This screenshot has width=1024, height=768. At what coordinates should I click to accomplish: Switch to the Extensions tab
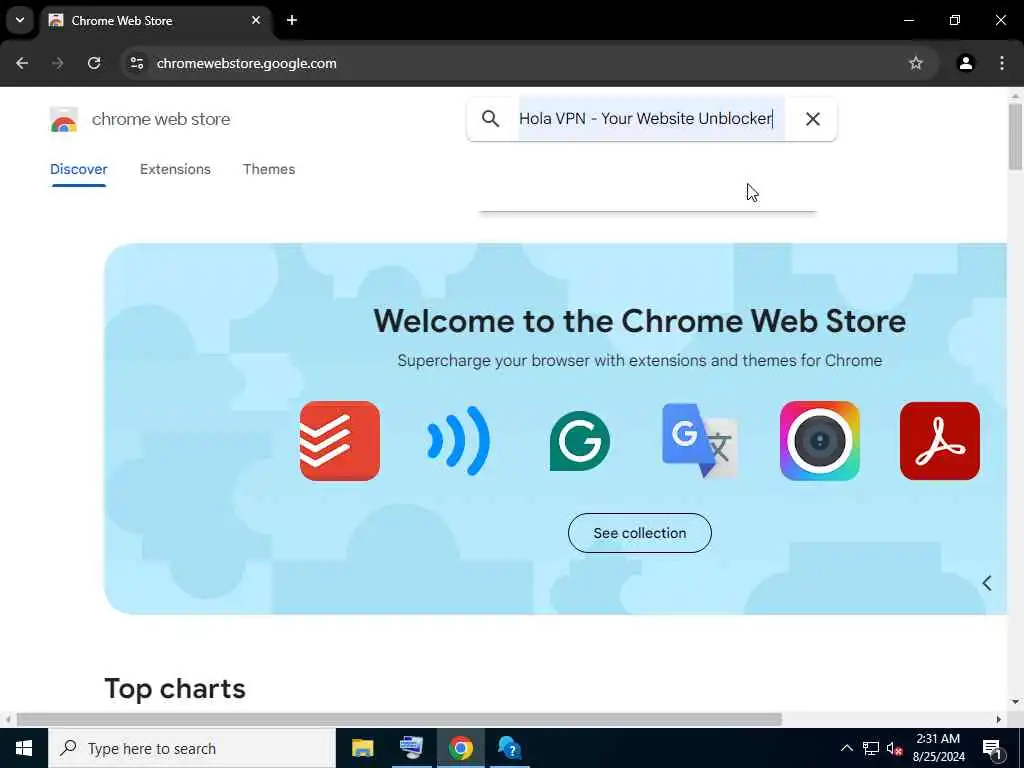[x=175, y=169]
